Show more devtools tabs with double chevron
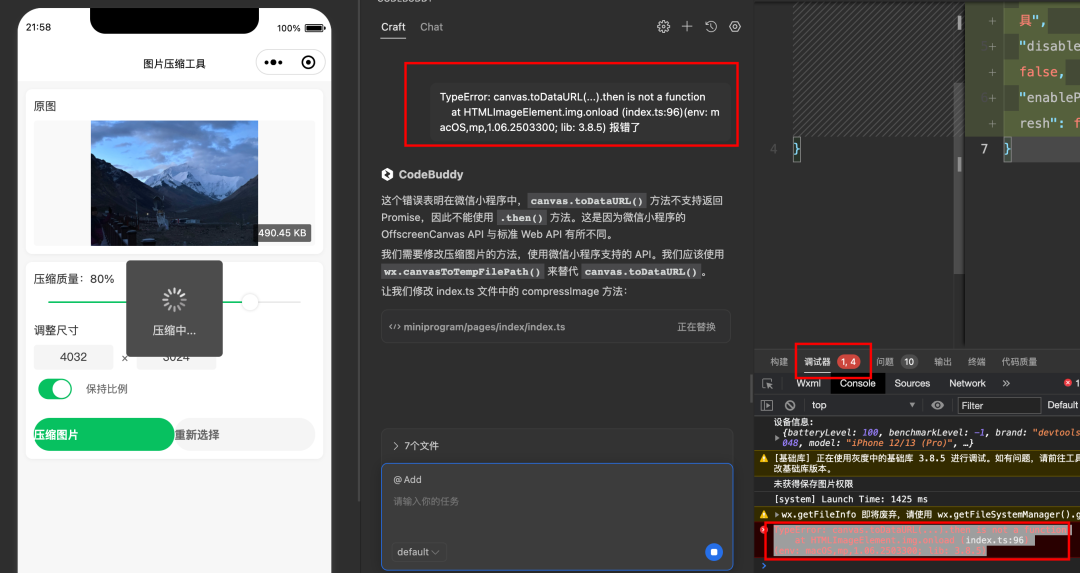Viewport: 1080px width, 573px height. (x=1006, y=384)
